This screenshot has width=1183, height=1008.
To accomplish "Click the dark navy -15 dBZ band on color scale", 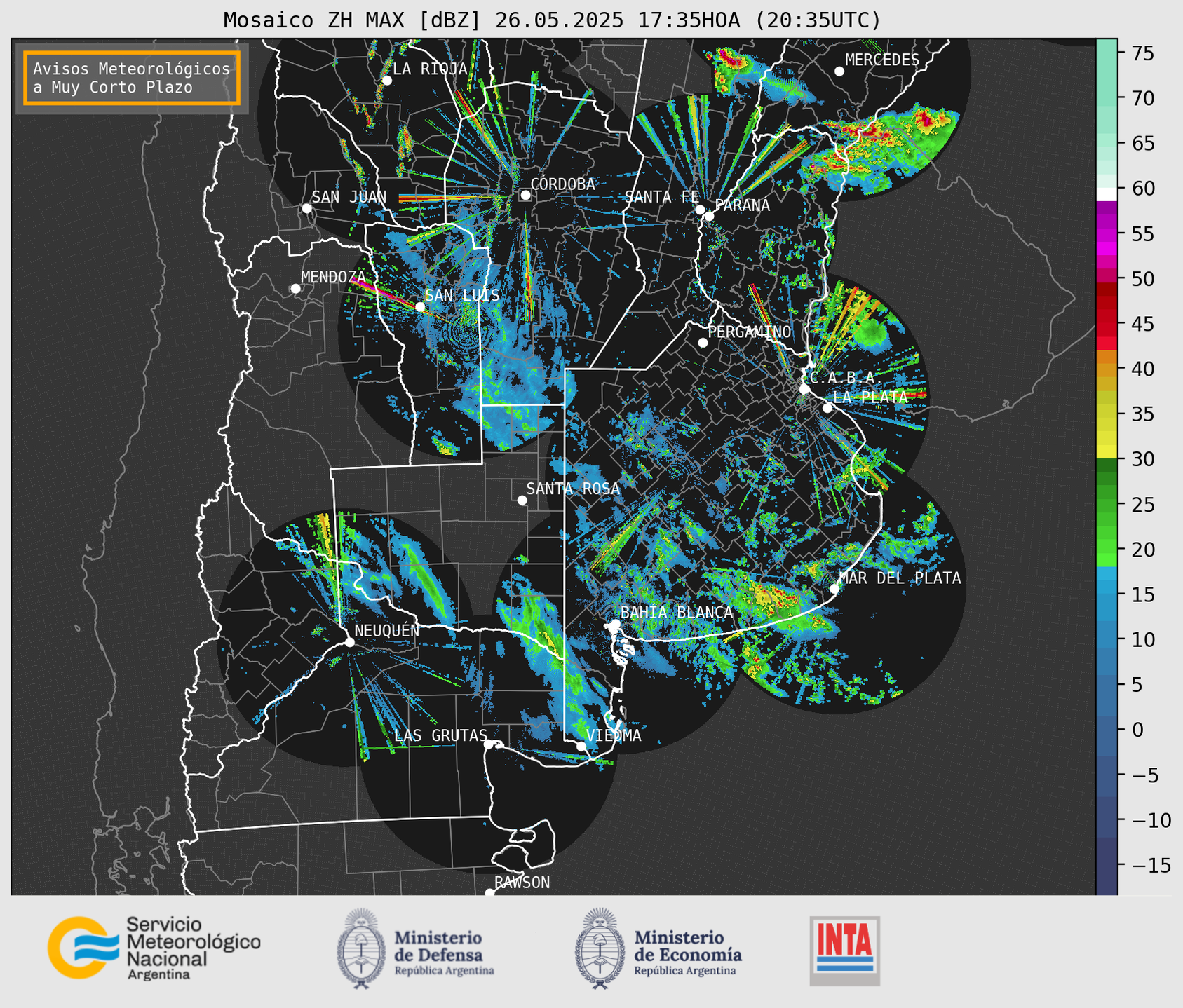I will (x=1107, y=865).
